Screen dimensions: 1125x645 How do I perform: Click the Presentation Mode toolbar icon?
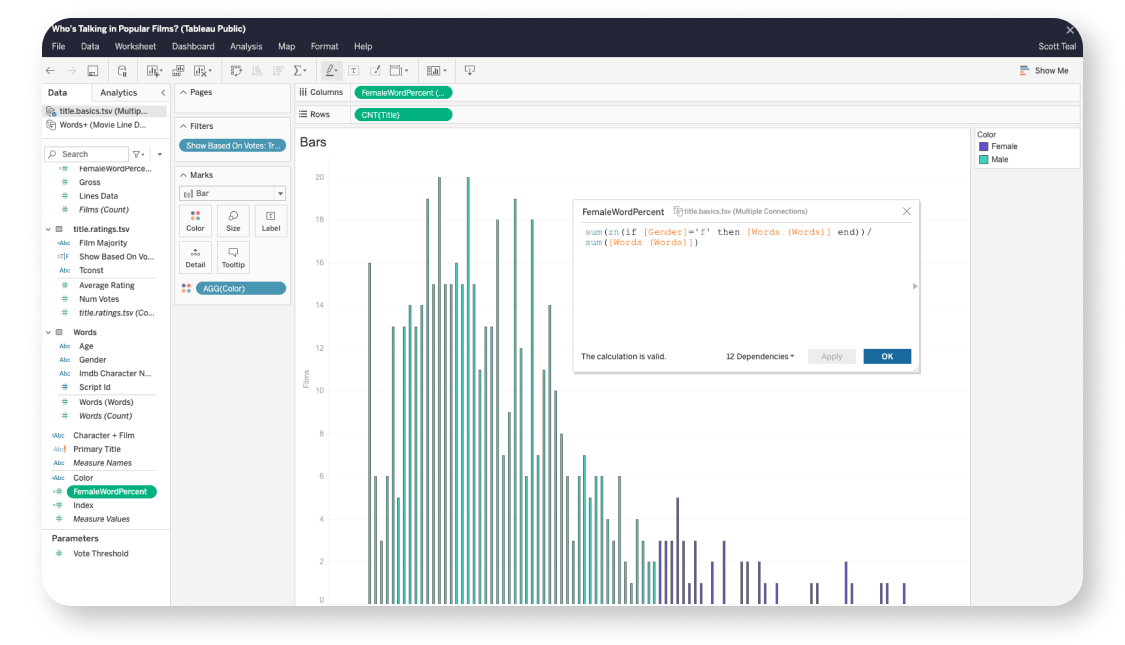click(470, 71)
